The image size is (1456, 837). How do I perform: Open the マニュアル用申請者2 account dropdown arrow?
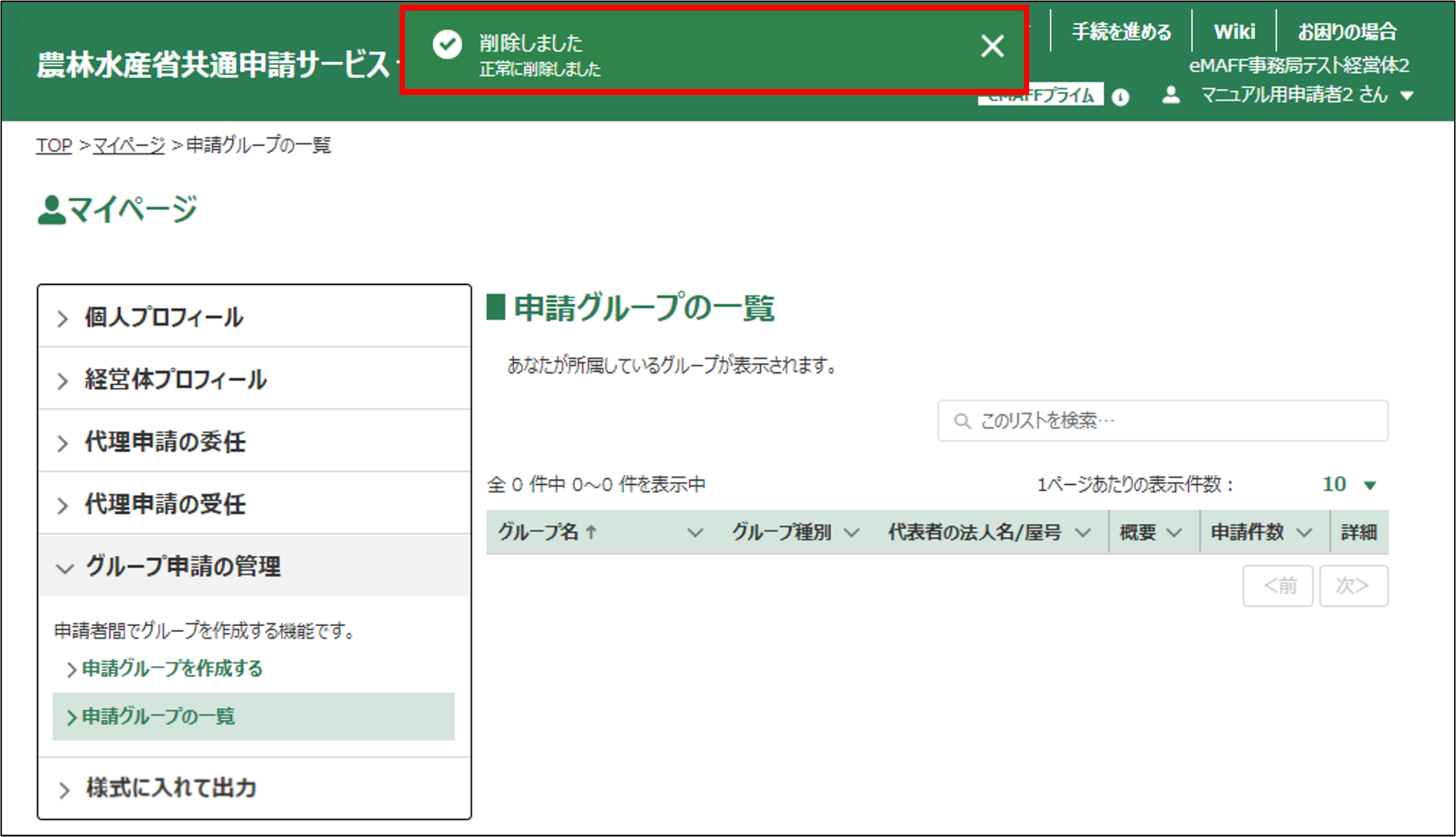click(1407, 96)
